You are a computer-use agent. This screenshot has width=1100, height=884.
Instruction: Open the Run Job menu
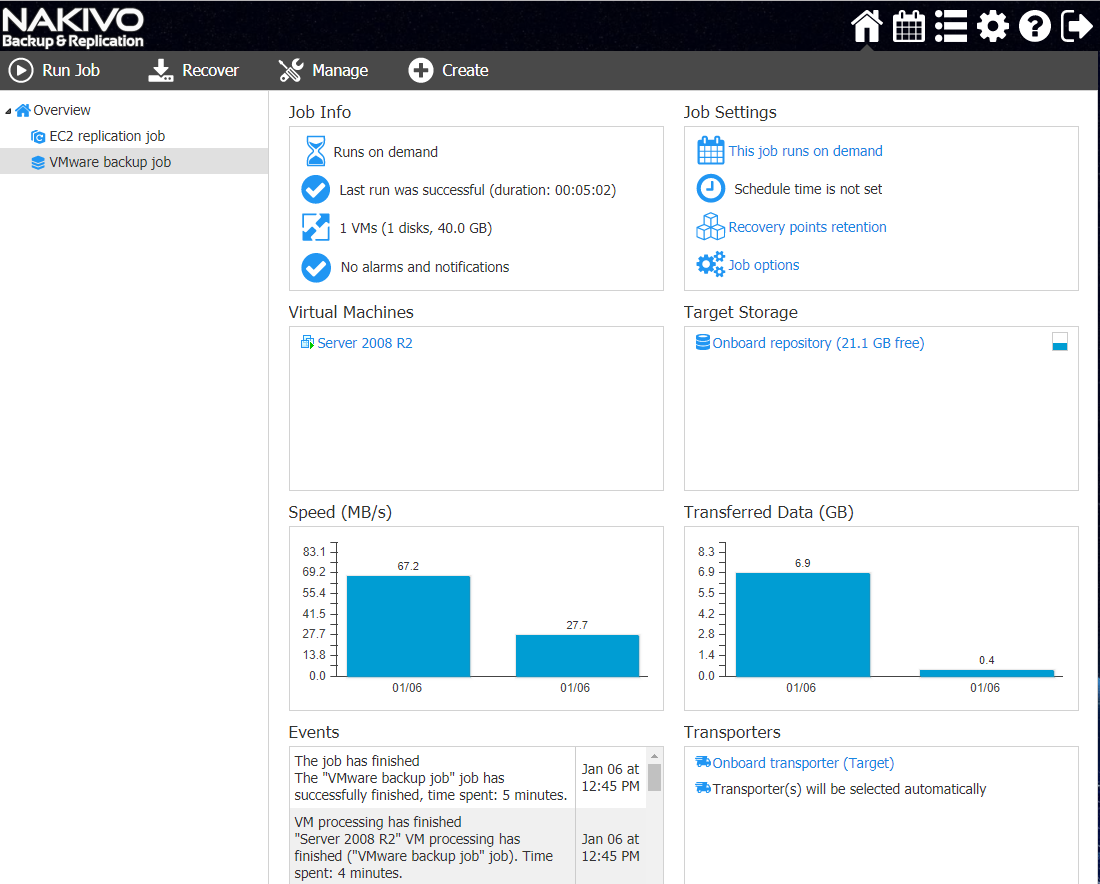[55, 70]
